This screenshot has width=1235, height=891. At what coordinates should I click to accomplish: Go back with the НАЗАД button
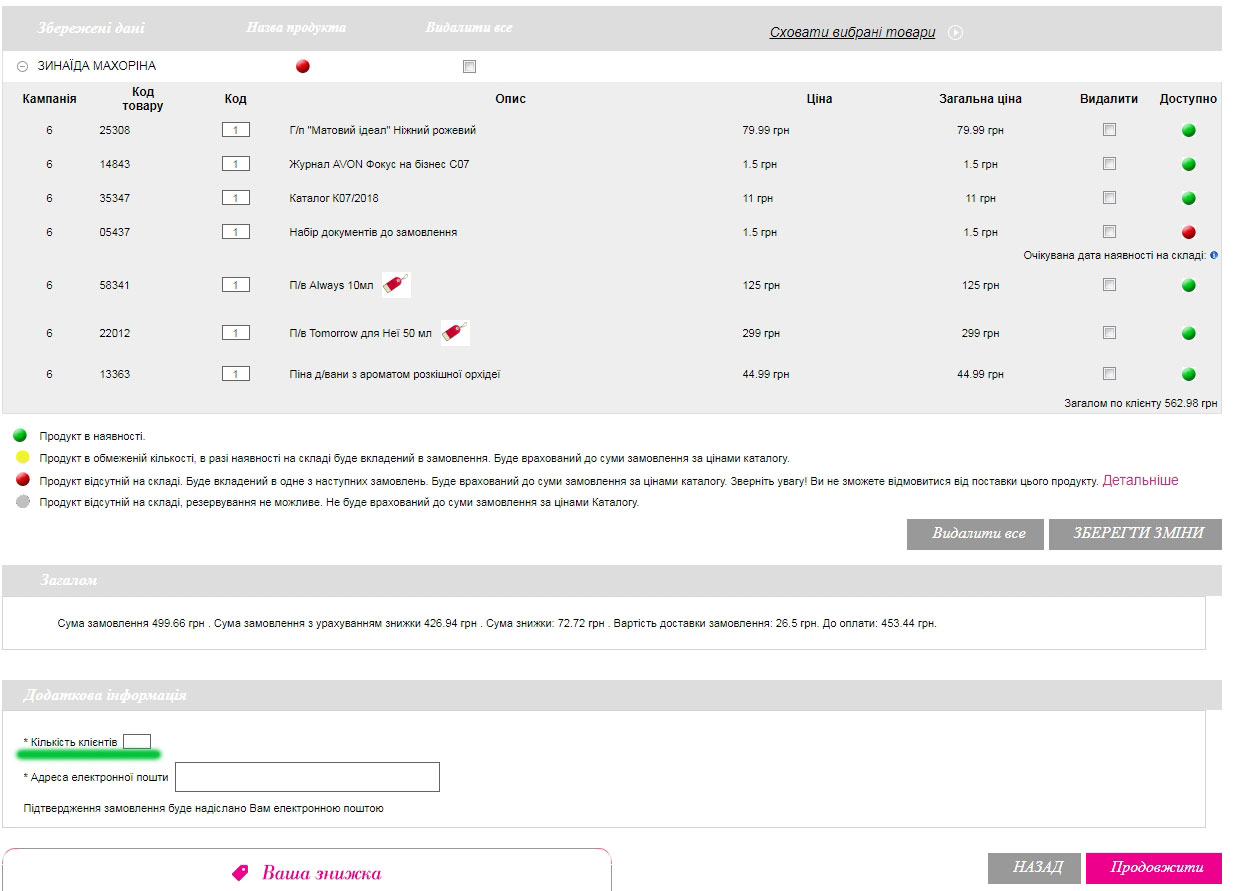1036,867
